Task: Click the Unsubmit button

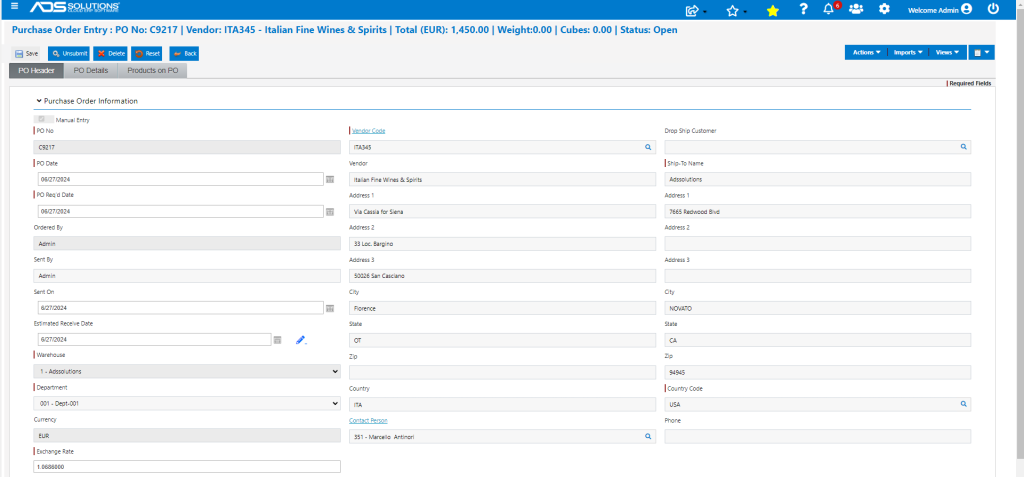Action: 69,54
